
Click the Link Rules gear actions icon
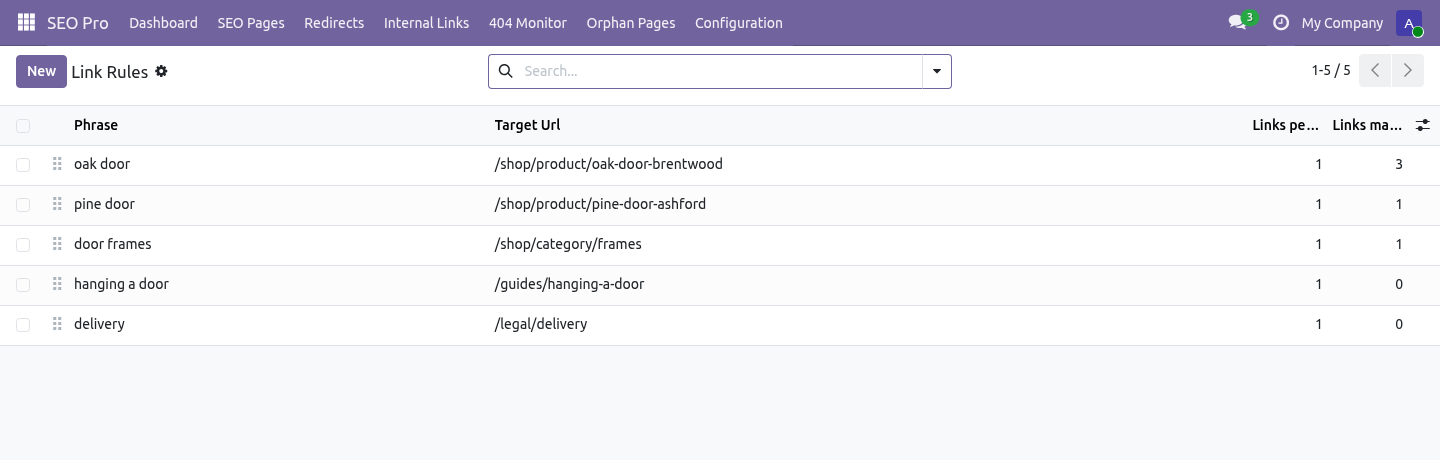tap(161, 71)
